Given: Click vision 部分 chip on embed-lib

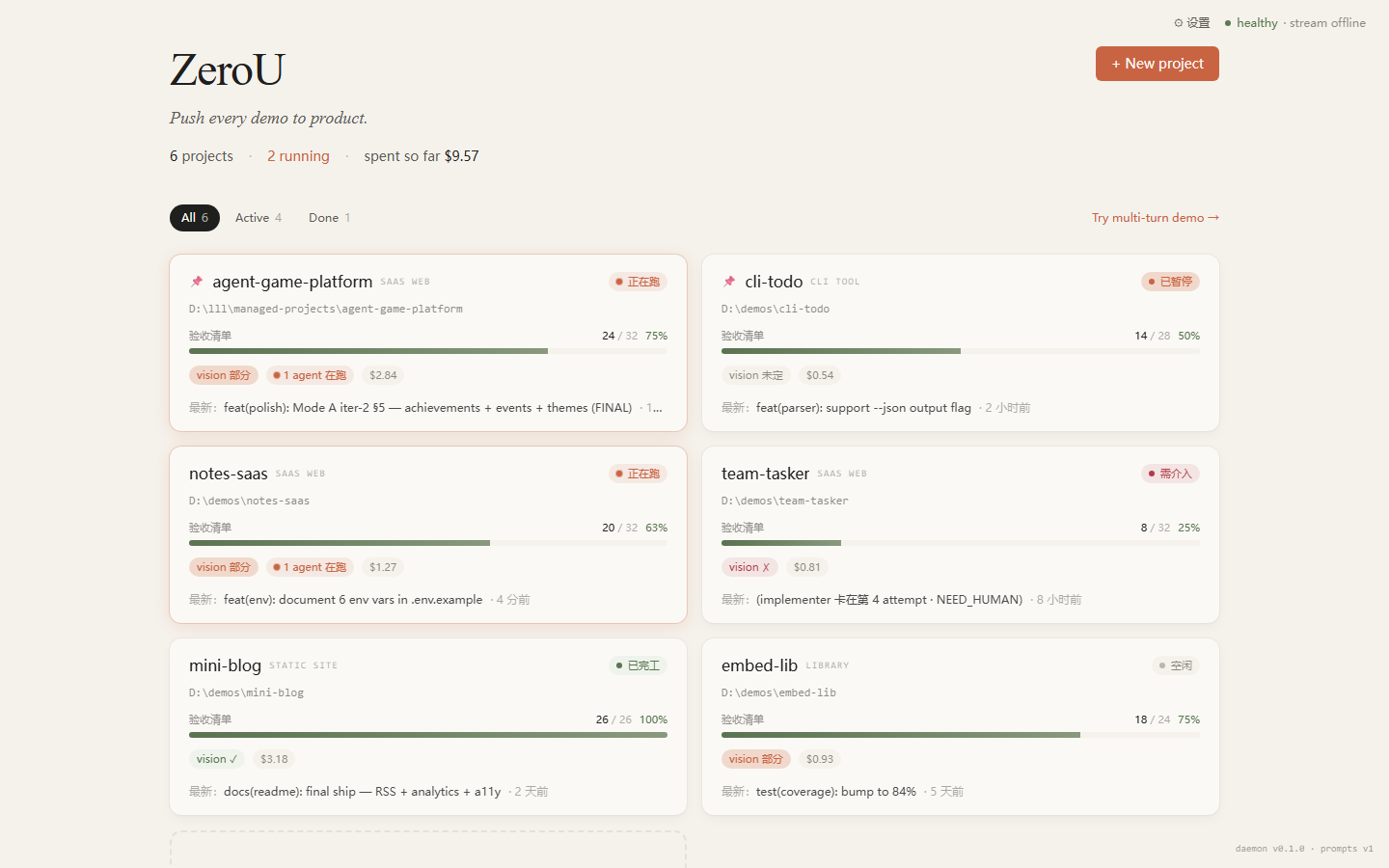Looking at the screenshot, I should 756,759.
